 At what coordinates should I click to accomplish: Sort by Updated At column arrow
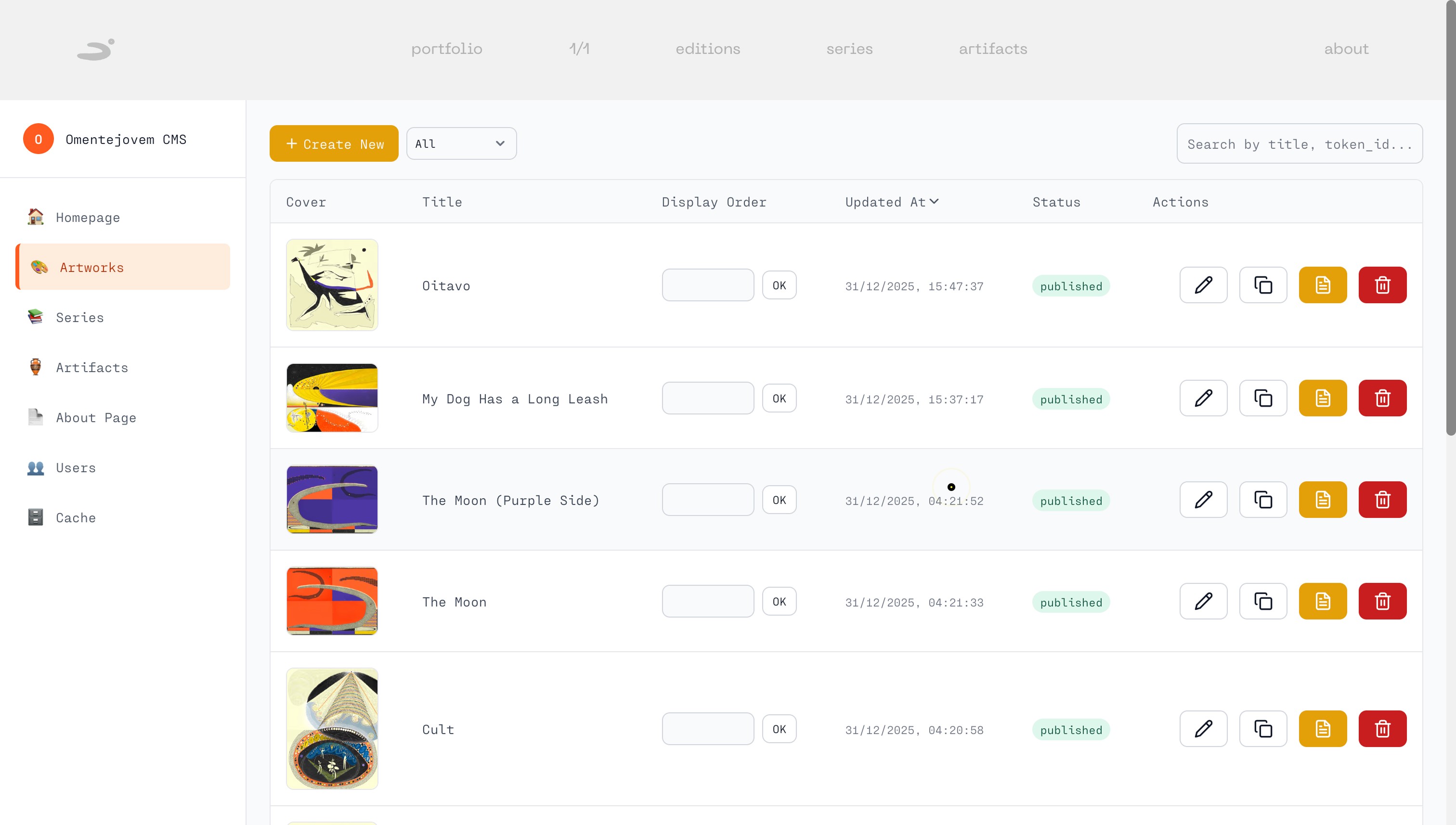[x=934, y=202]
